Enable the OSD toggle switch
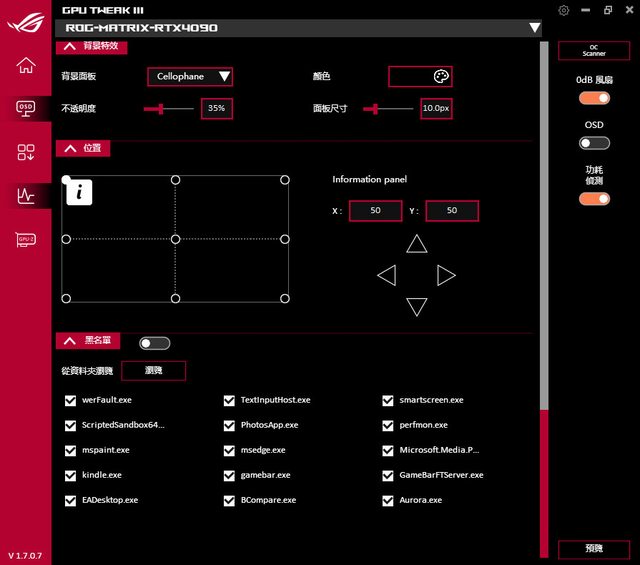This screenshot has width=640, height=565. [594, 143]
